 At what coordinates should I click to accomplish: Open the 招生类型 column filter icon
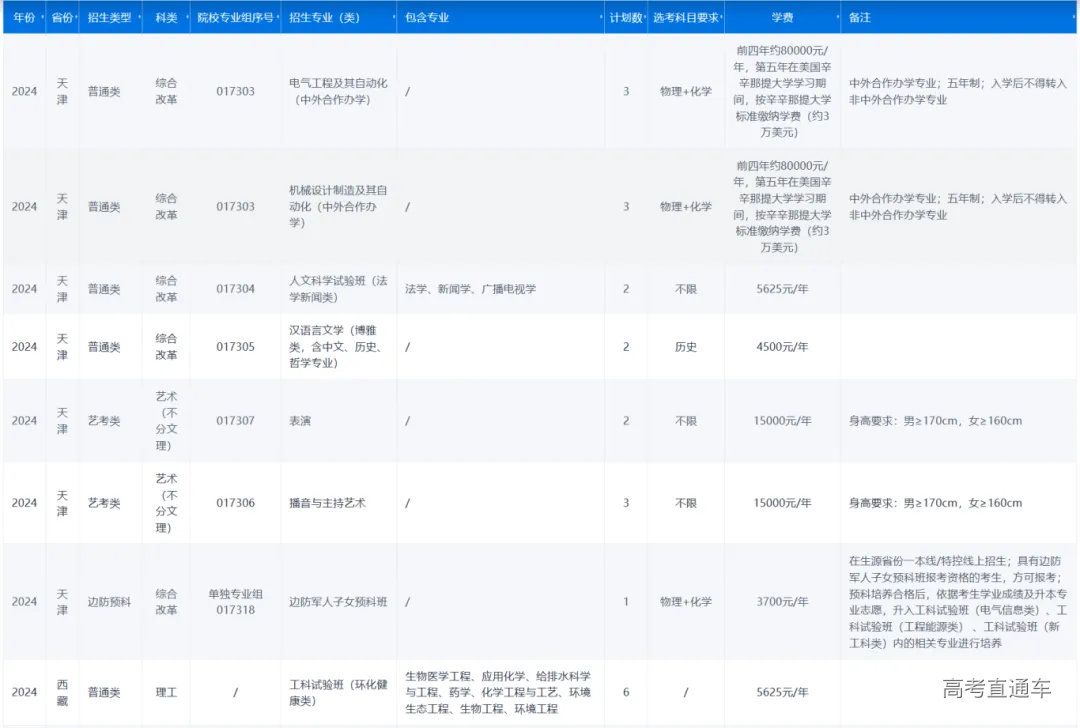(x=142, y=17)
